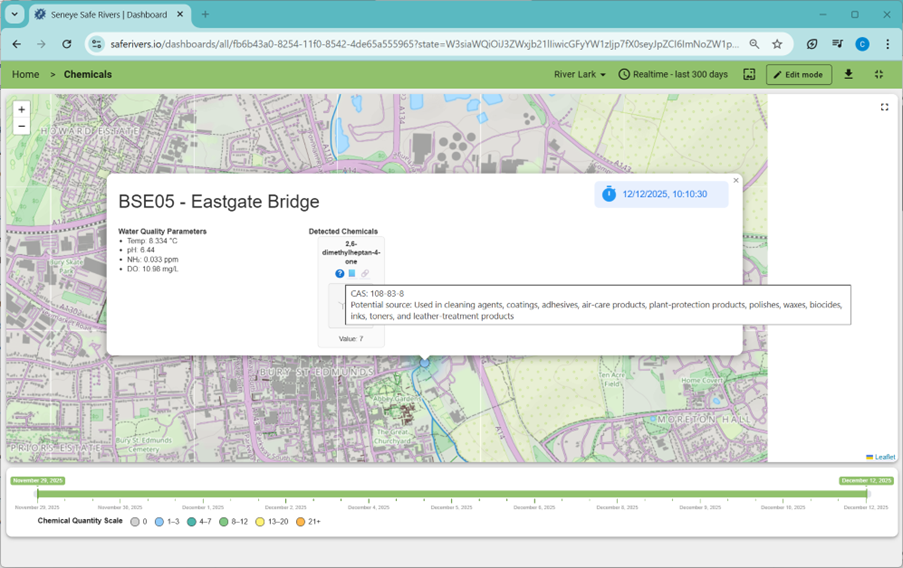The height and width of the screenshot is (568, 903).
Task: Bookmark this page with the star icon
Action: [x=777, y=44]
